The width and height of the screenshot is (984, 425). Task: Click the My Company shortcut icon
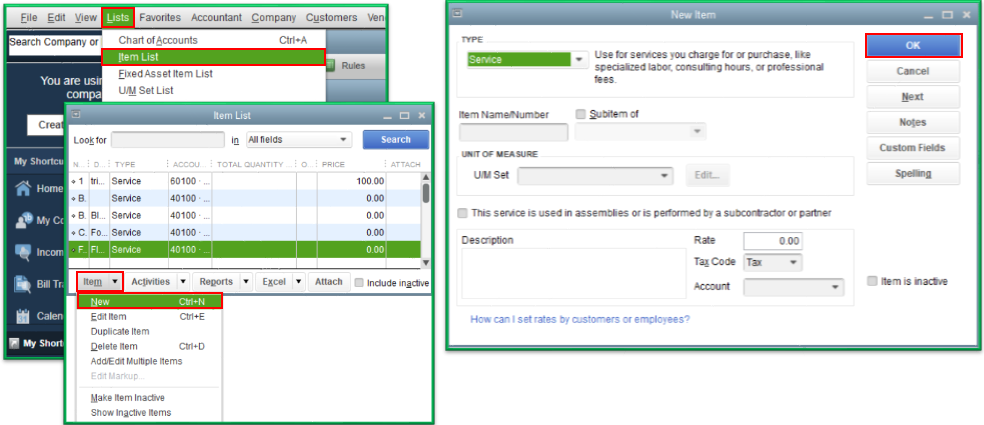pyautogui.click(x=24, y=220)
